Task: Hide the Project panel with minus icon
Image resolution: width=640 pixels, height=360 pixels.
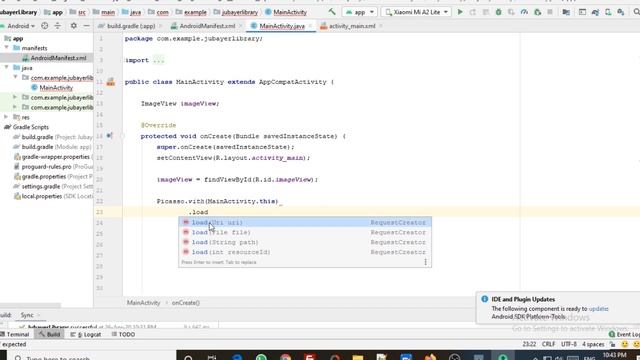Action: tap(87, 26)
